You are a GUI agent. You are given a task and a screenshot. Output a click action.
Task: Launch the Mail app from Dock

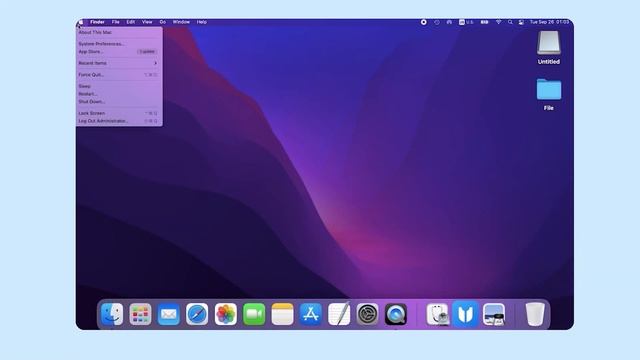click(x=169, y=314)
